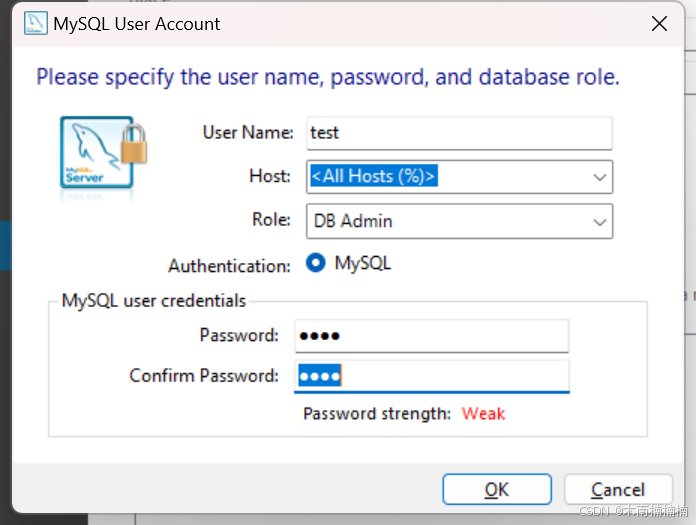Screen dimensions: 696x525
Task: Click into the Password field
Action: (431, 336)
